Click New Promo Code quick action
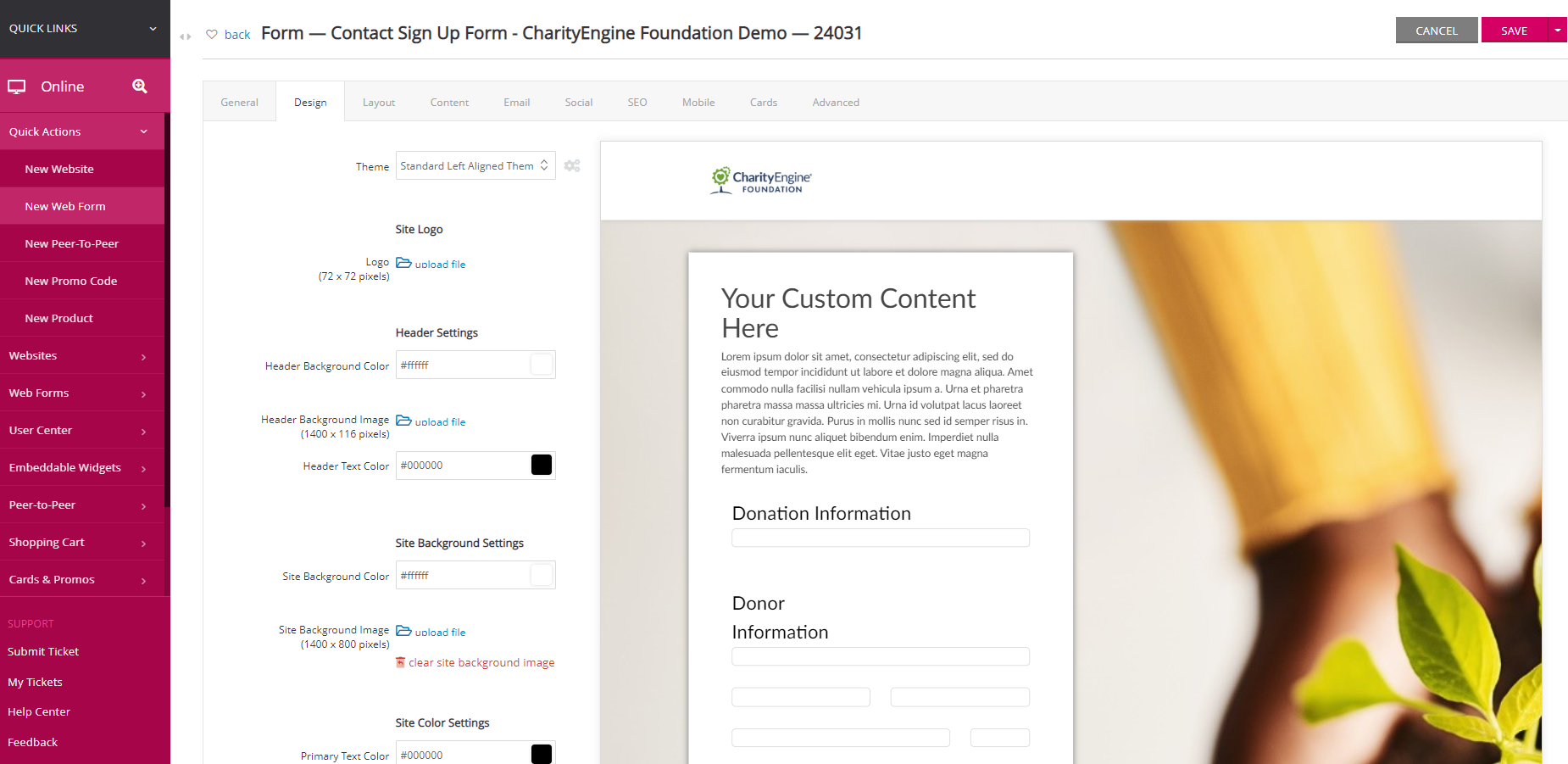Viewport: 1568px width, 764px height. tap(82, 281)
